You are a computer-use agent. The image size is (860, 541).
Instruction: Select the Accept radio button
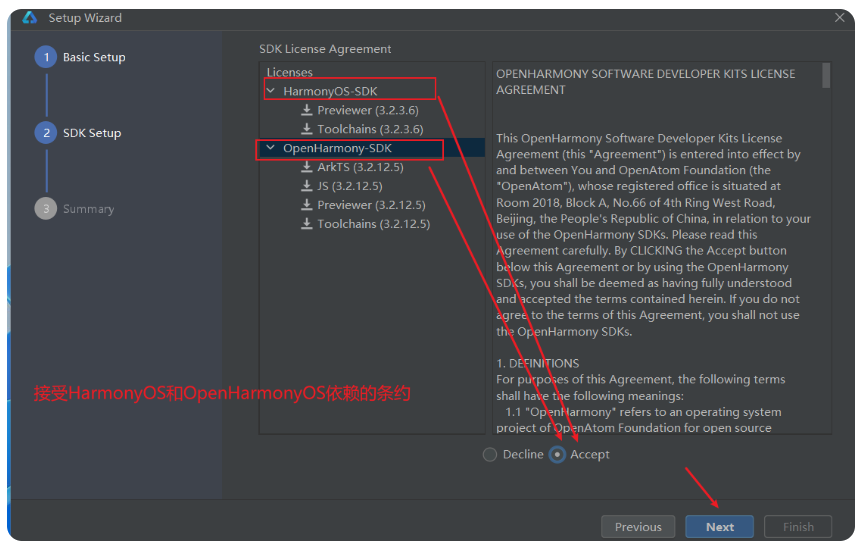tap(557, 454)
